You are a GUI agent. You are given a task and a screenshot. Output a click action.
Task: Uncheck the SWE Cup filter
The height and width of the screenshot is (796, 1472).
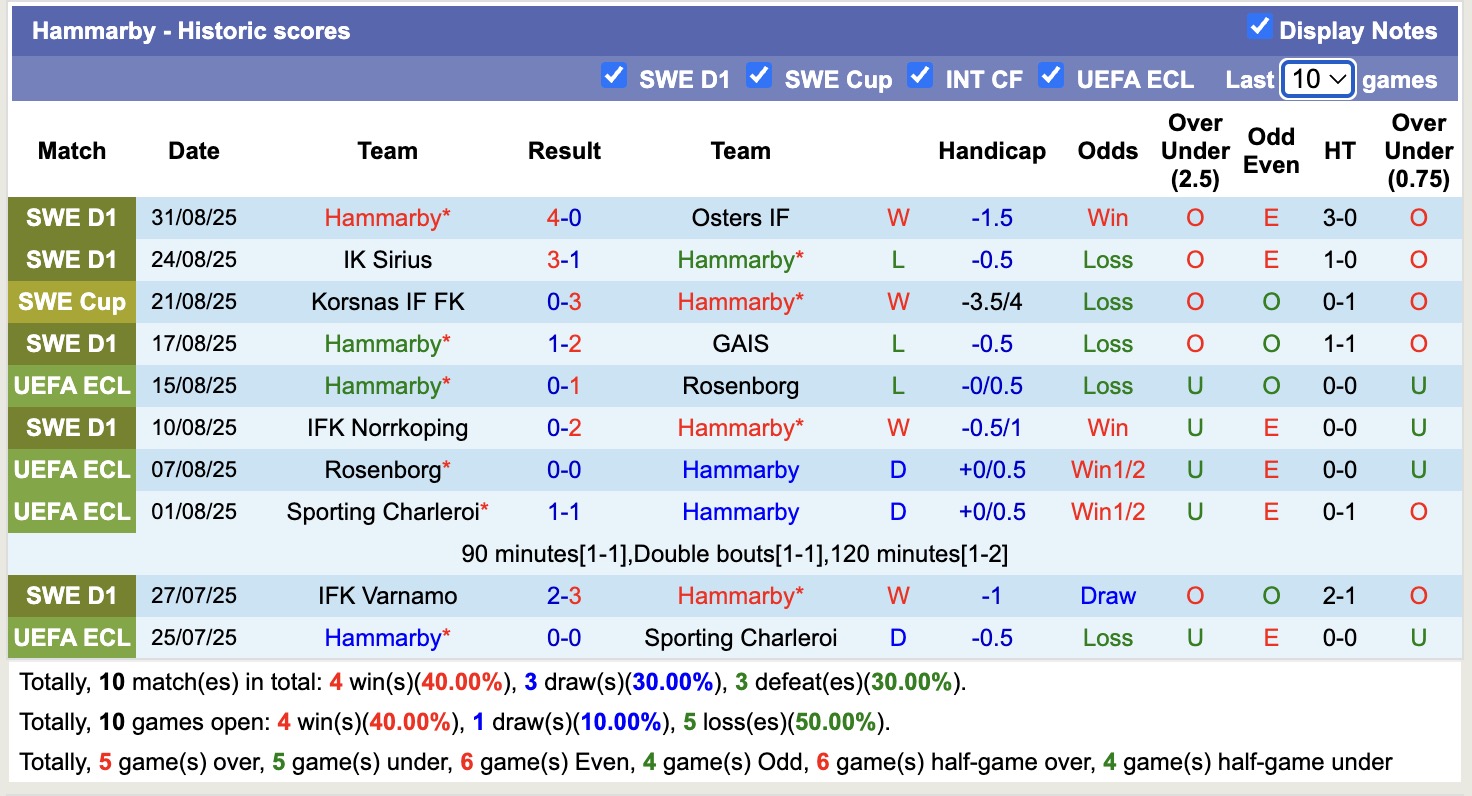tap(759, 75)
